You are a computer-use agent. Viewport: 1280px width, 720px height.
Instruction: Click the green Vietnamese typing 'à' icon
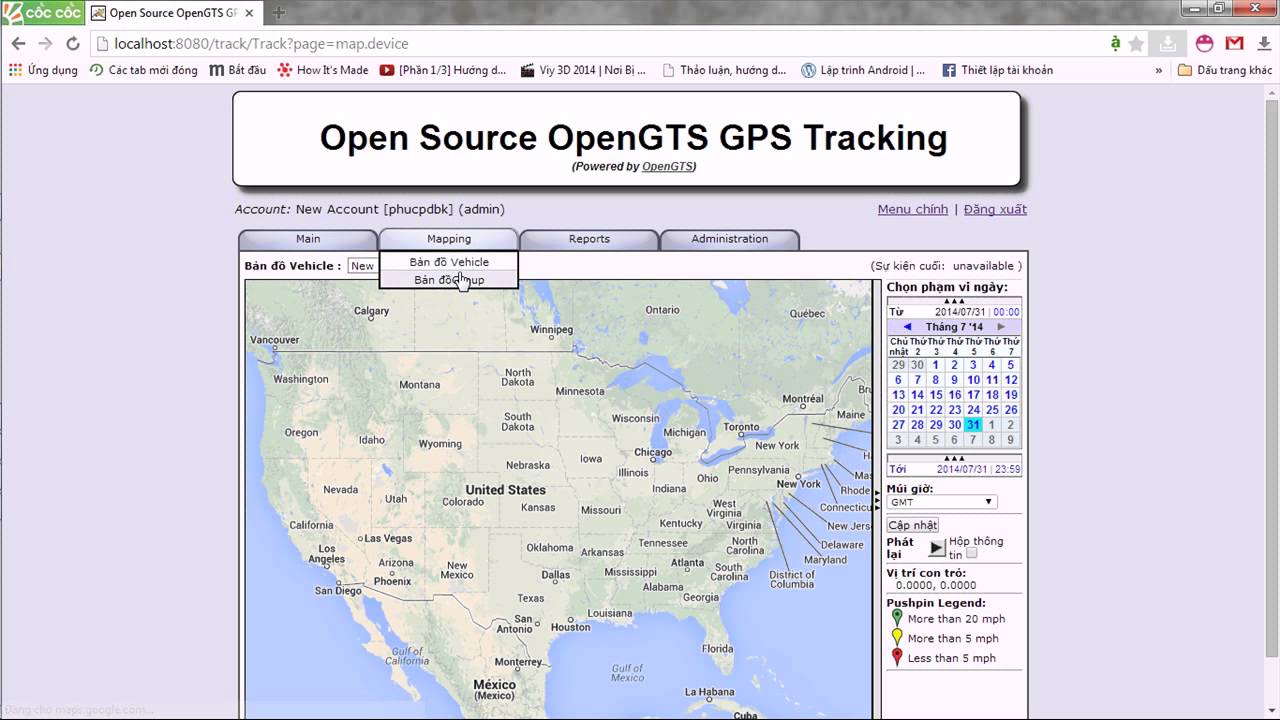[1115, 44]
